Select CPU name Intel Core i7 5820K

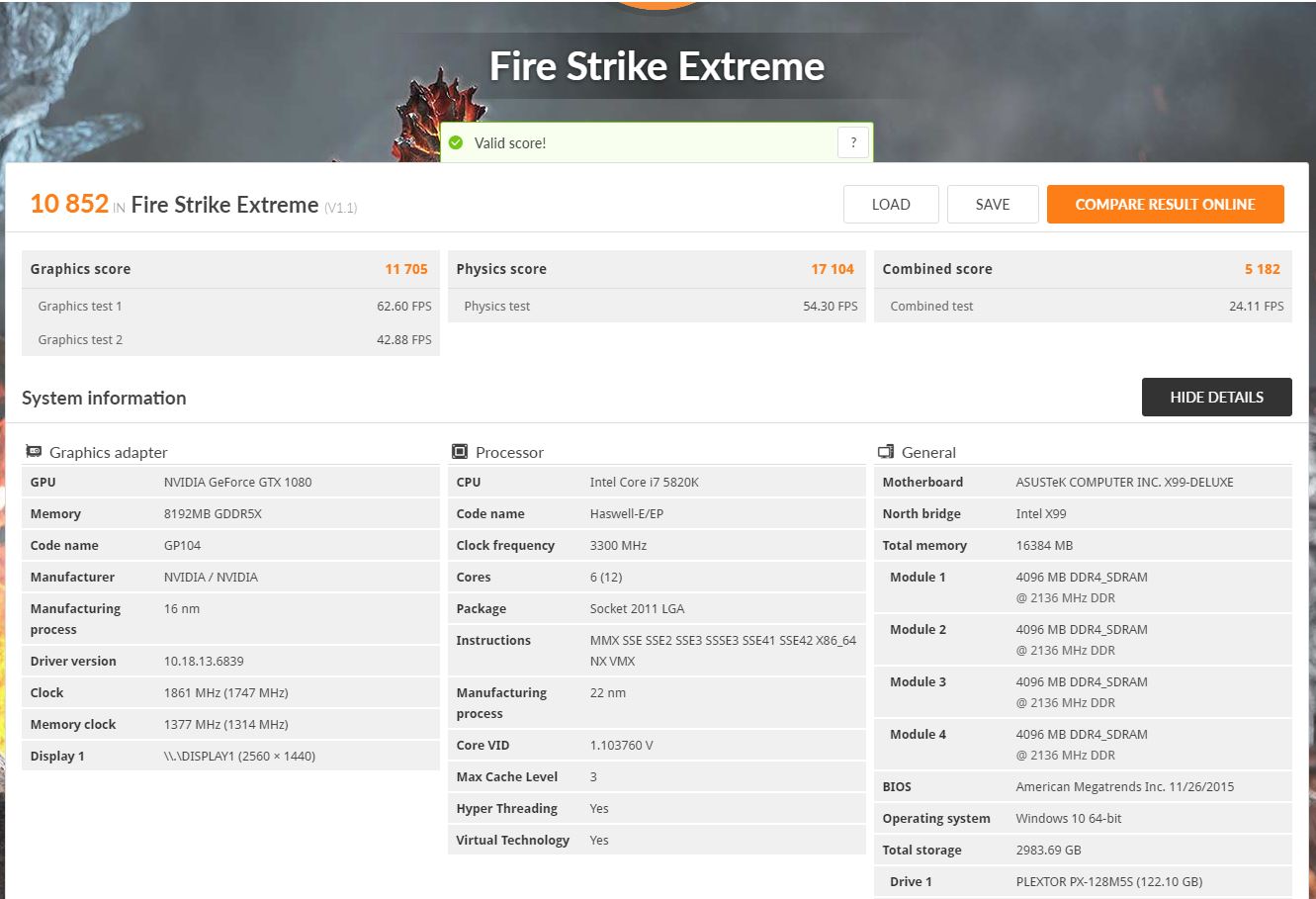click(x=645, y=483)
